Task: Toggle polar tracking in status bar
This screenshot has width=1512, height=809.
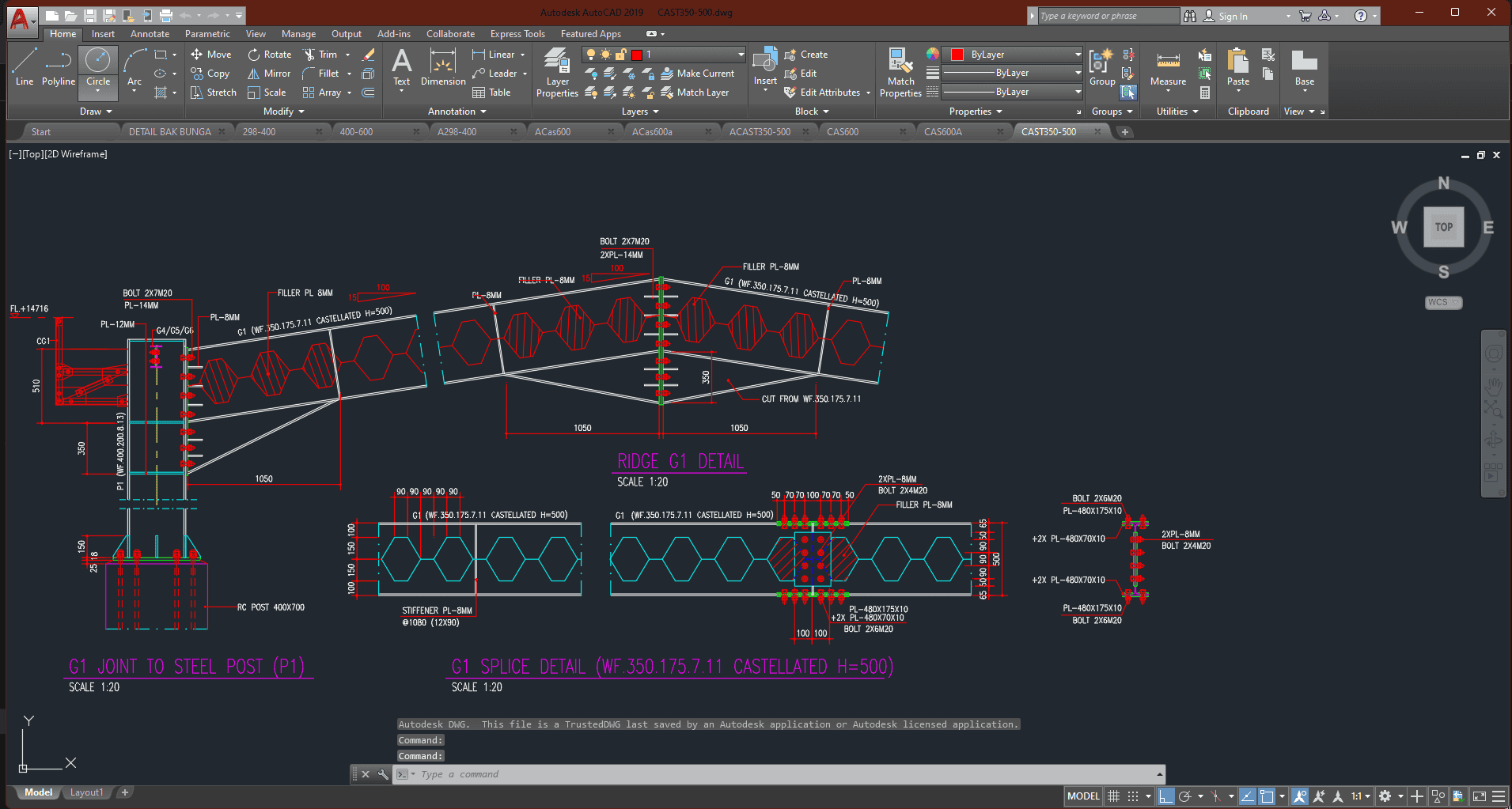Action: (1184, 796)
